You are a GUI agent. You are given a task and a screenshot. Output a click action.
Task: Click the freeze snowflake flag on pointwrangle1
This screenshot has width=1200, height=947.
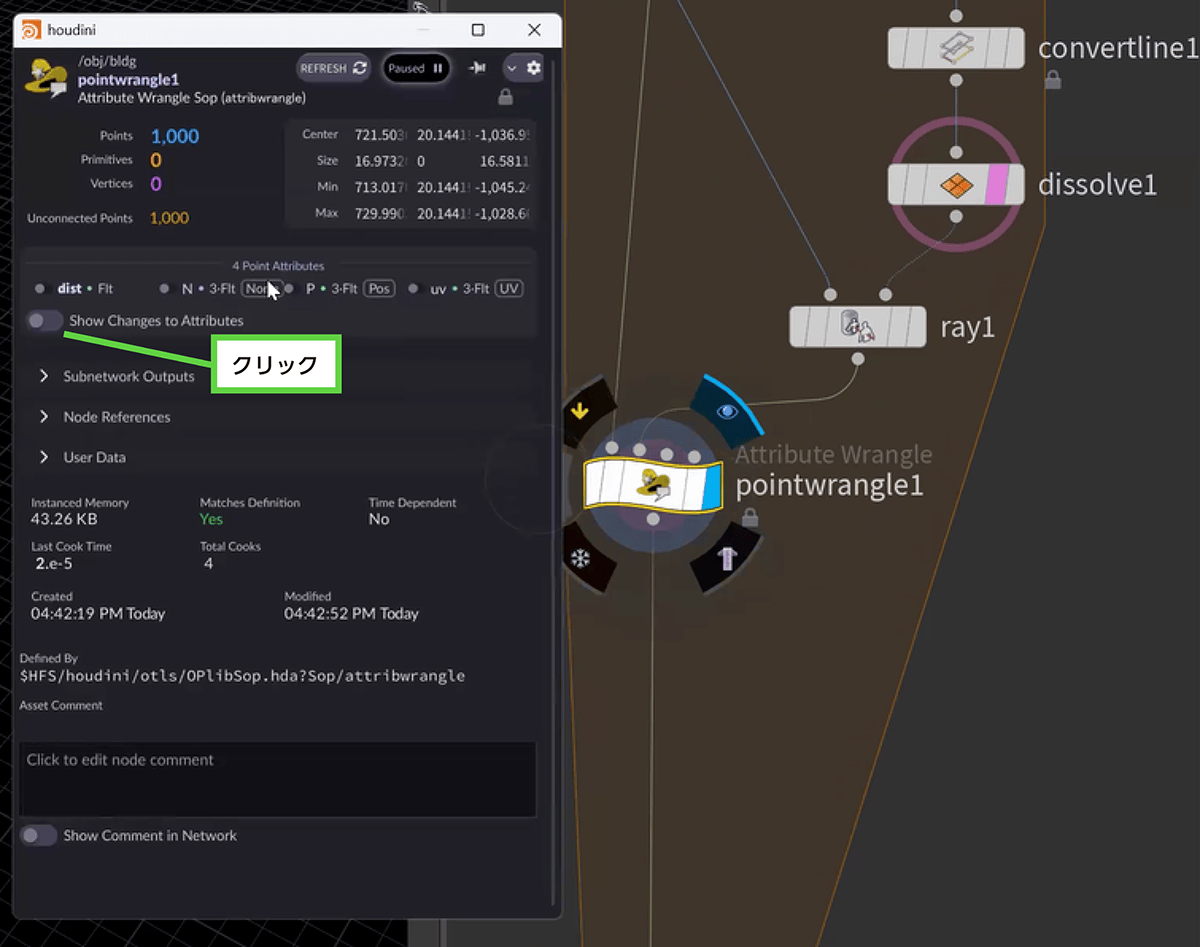coord(580,558)
